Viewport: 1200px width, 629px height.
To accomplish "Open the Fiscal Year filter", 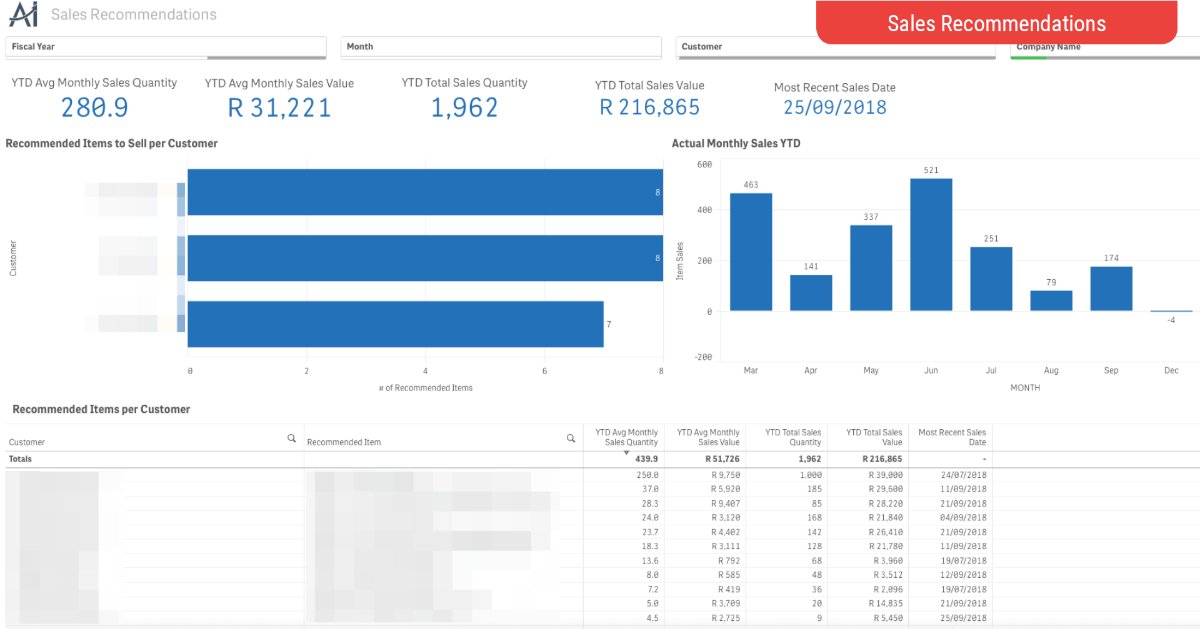I will click(166, 47).
